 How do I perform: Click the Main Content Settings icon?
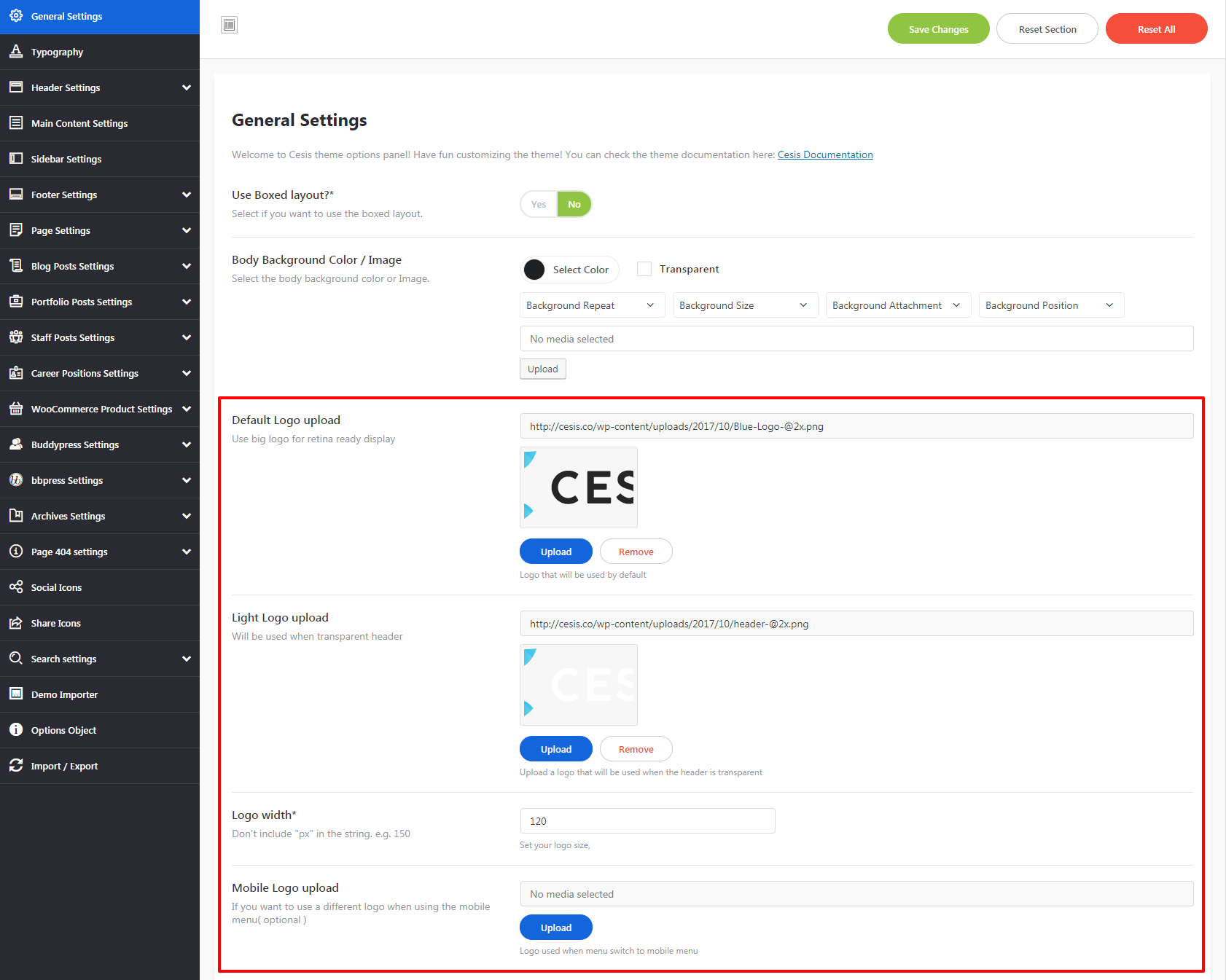(16, 123)
